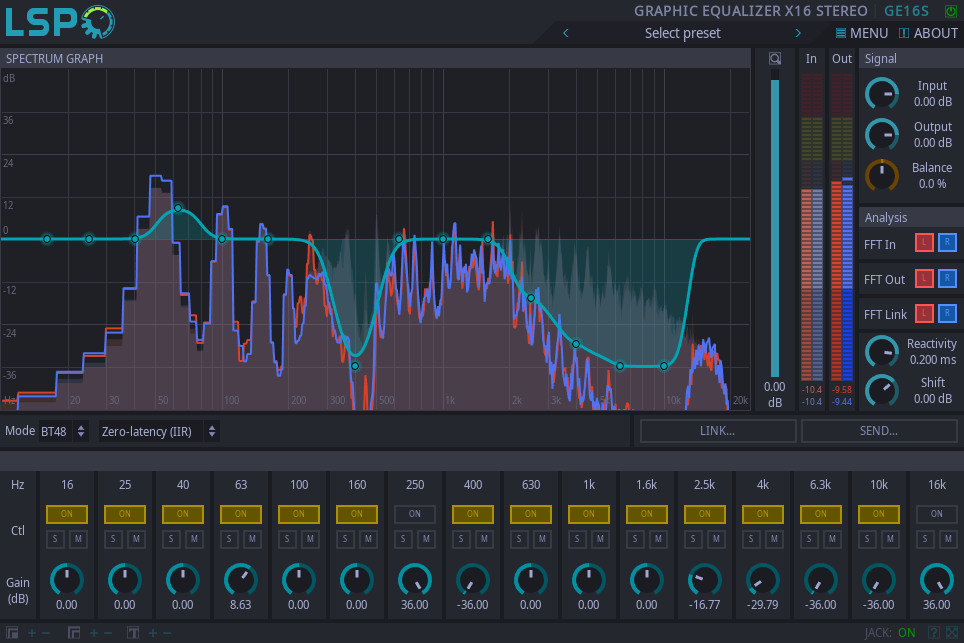Open the help question mark icon
This screenshot has height=643, width=964.
933,633
